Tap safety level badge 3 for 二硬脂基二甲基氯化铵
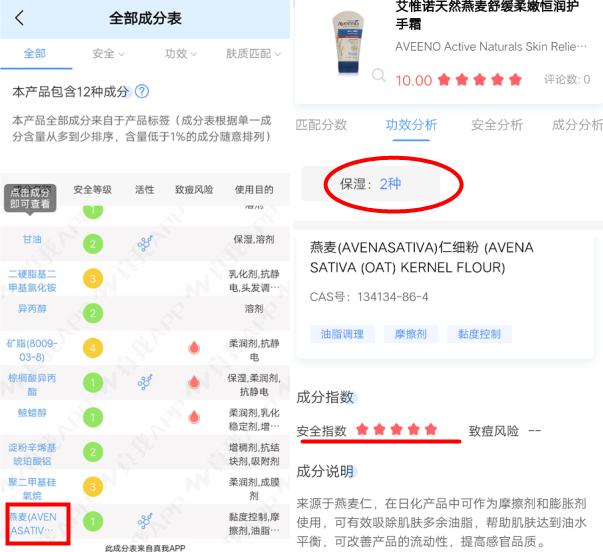This screenshot has height=552, width=603. (x=93, y=279)
